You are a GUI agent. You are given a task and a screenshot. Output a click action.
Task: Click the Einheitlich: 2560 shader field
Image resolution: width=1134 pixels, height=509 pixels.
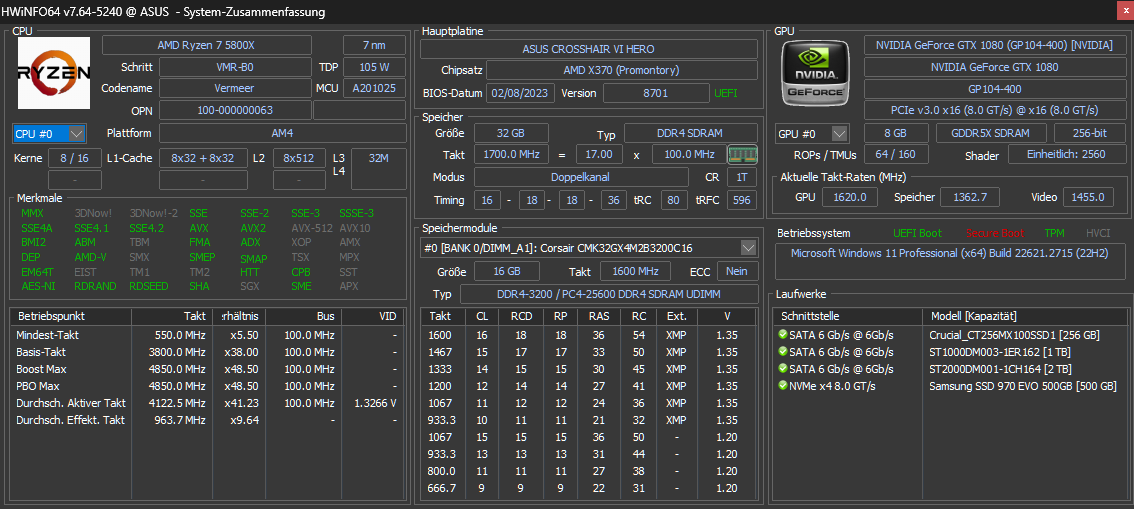coord(1066,155)
